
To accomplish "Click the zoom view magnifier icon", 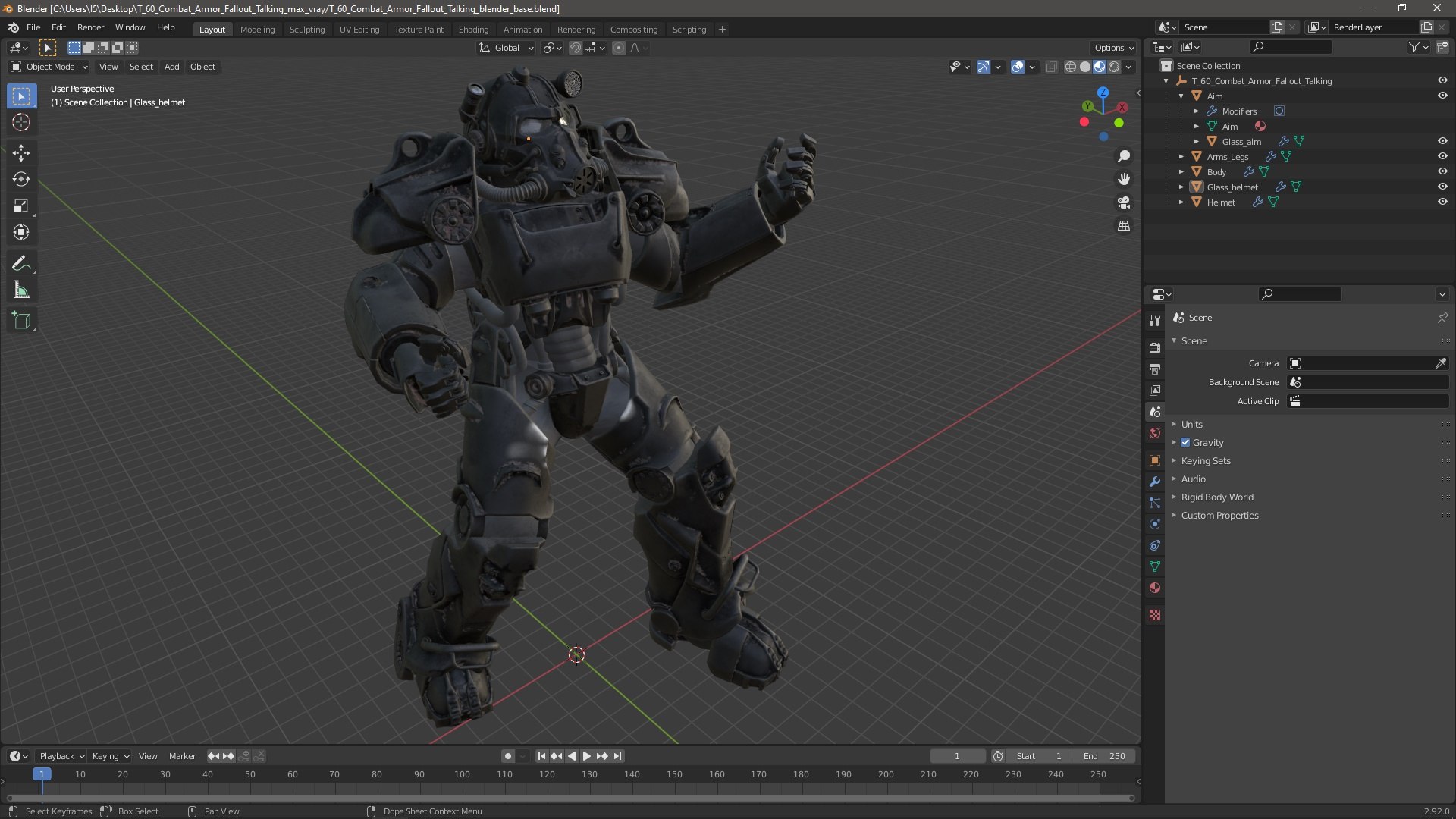I will [x=1124, y=156].
